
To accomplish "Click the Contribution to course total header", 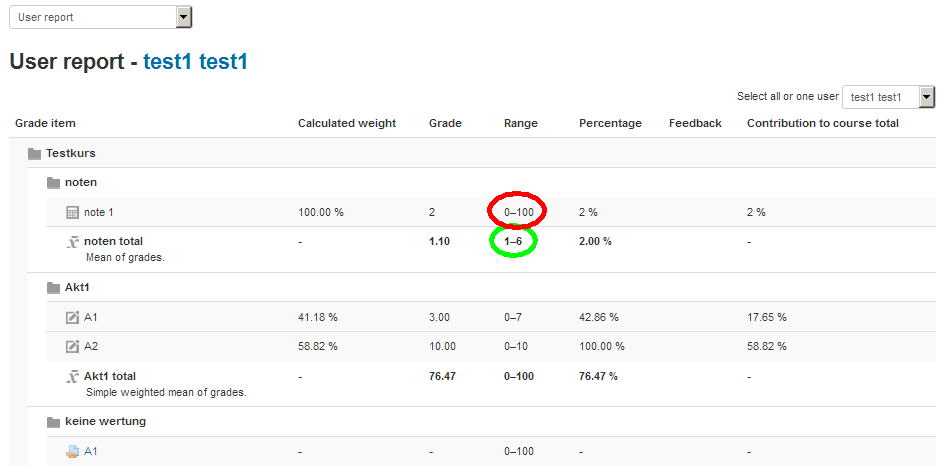I will point(823,123).
